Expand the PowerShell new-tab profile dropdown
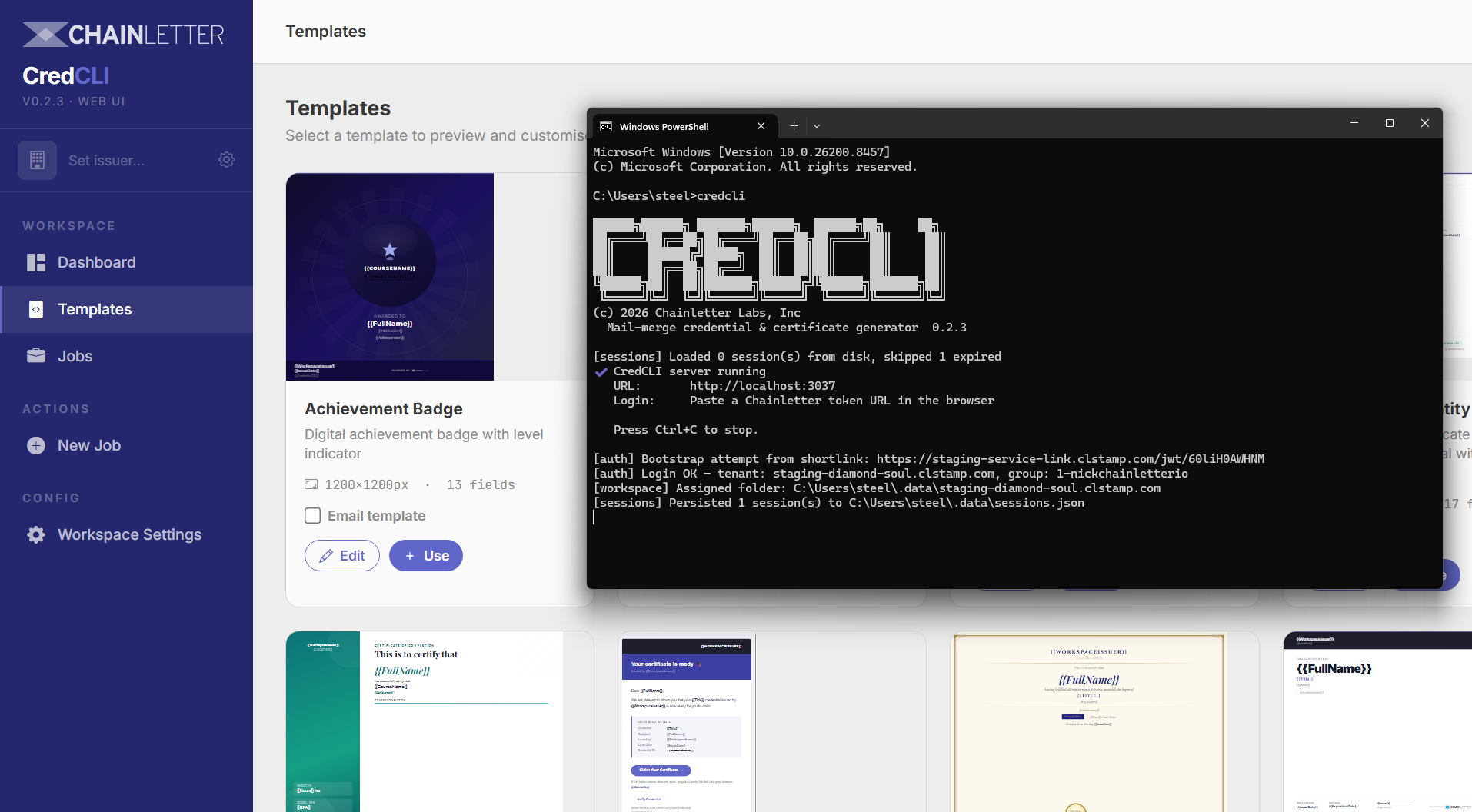Screen dimensions: 1472x812 (817, 126)
